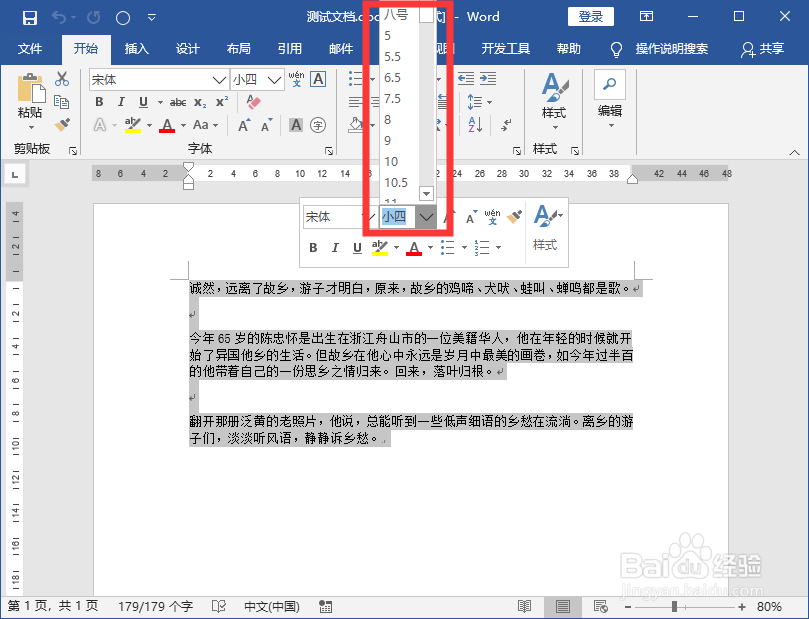Open the font color dropdown arrow
This screenshot has width=809, height=619.
click(x=182, y=126)
